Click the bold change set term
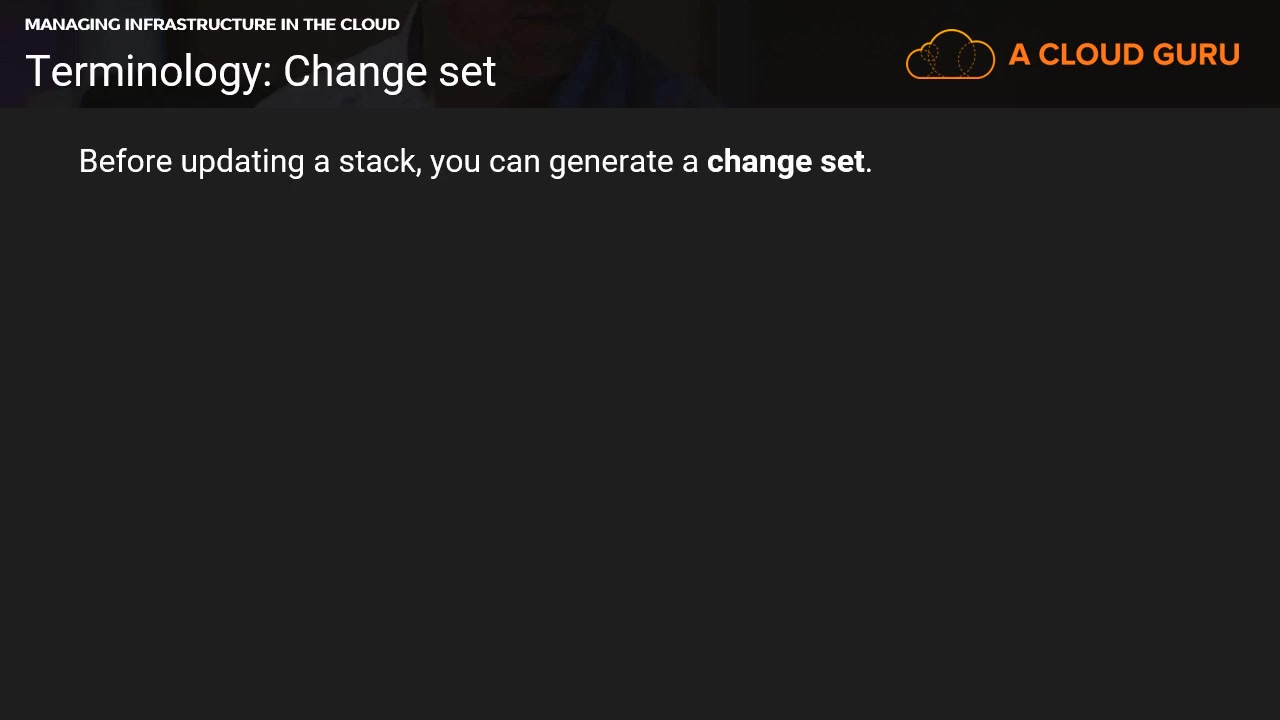Image resolution: width=1280 pixels, height=720 pixels. 785,162
